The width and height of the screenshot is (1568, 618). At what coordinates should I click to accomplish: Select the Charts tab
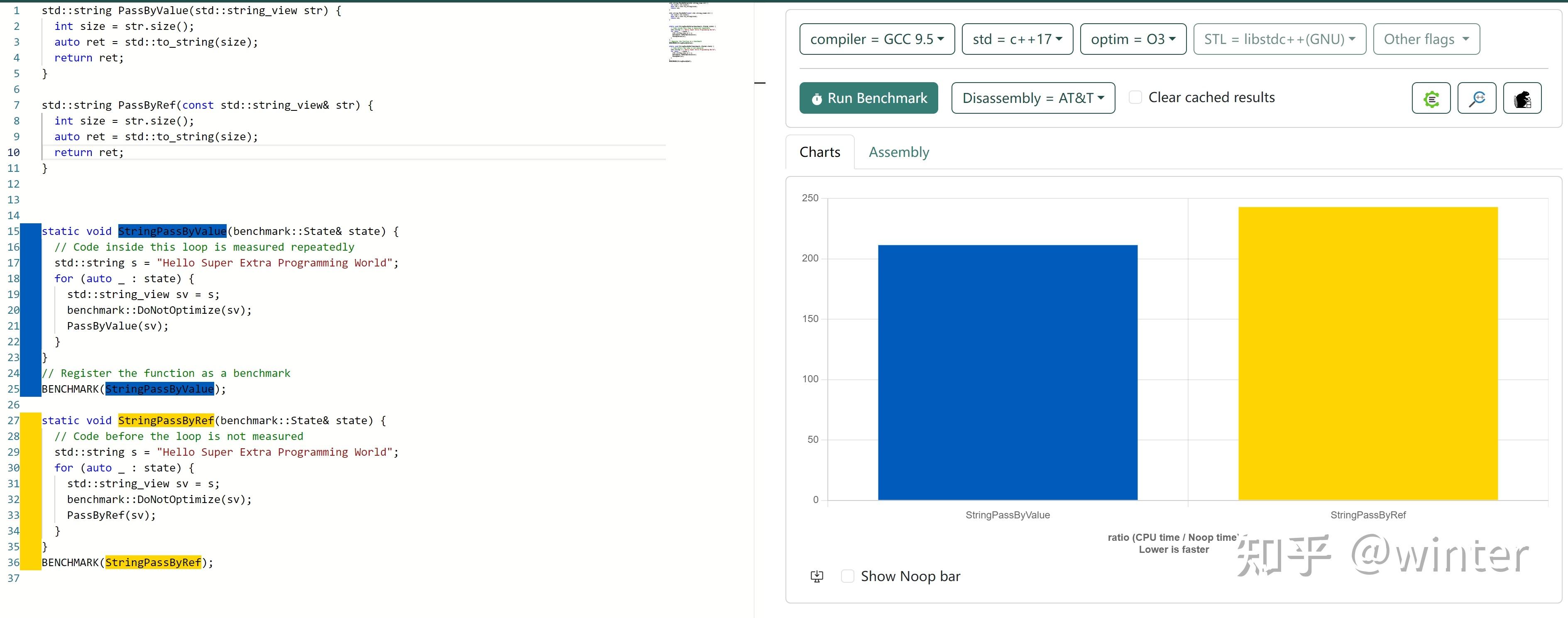click(x=819, y=152)
